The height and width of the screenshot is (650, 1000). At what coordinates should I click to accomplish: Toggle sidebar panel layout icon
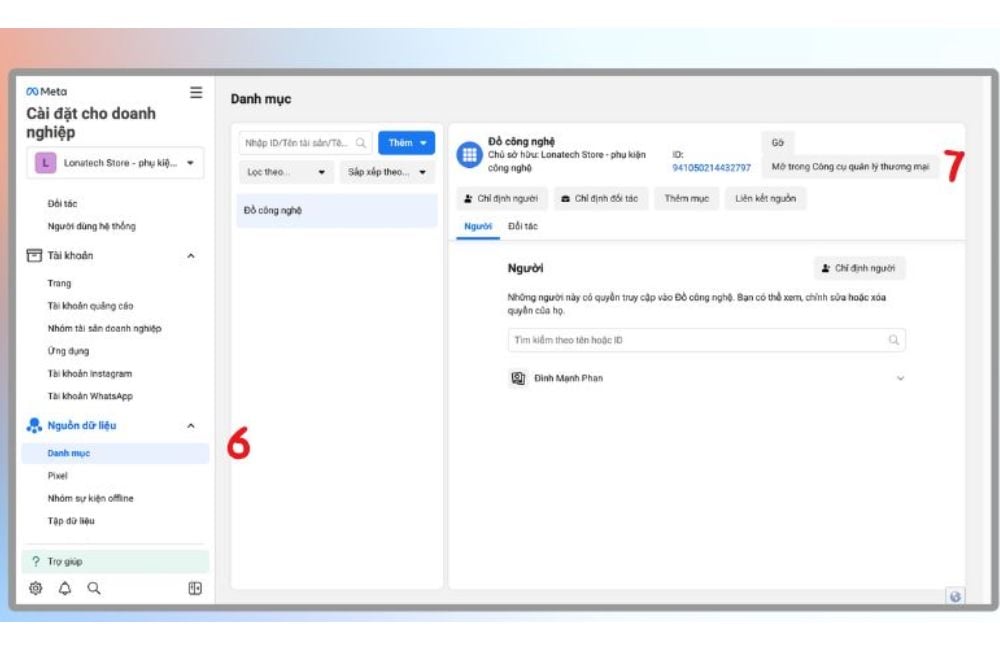(x=195, y=588)
